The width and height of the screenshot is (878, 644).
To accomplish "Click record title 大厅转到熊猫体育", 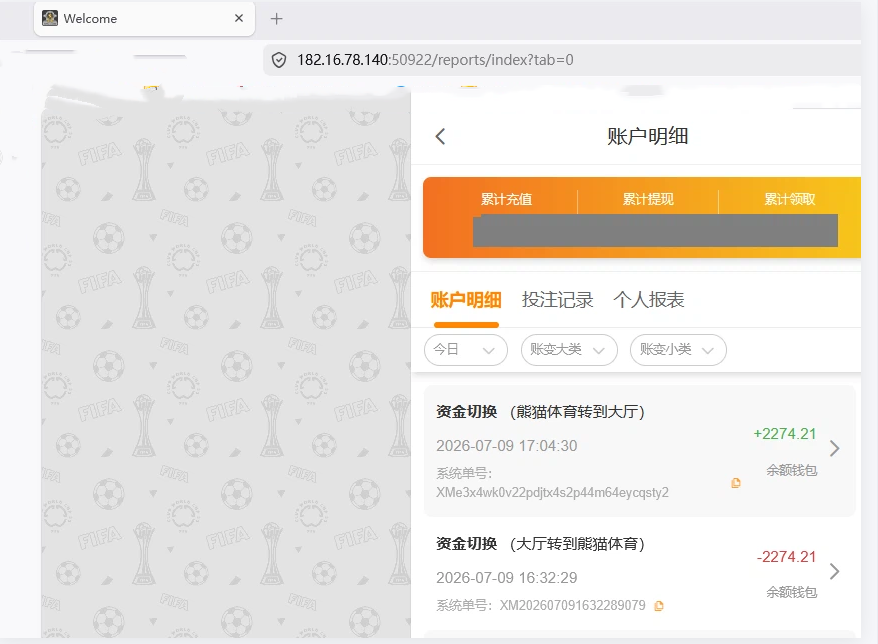I will tap(577, 544).
